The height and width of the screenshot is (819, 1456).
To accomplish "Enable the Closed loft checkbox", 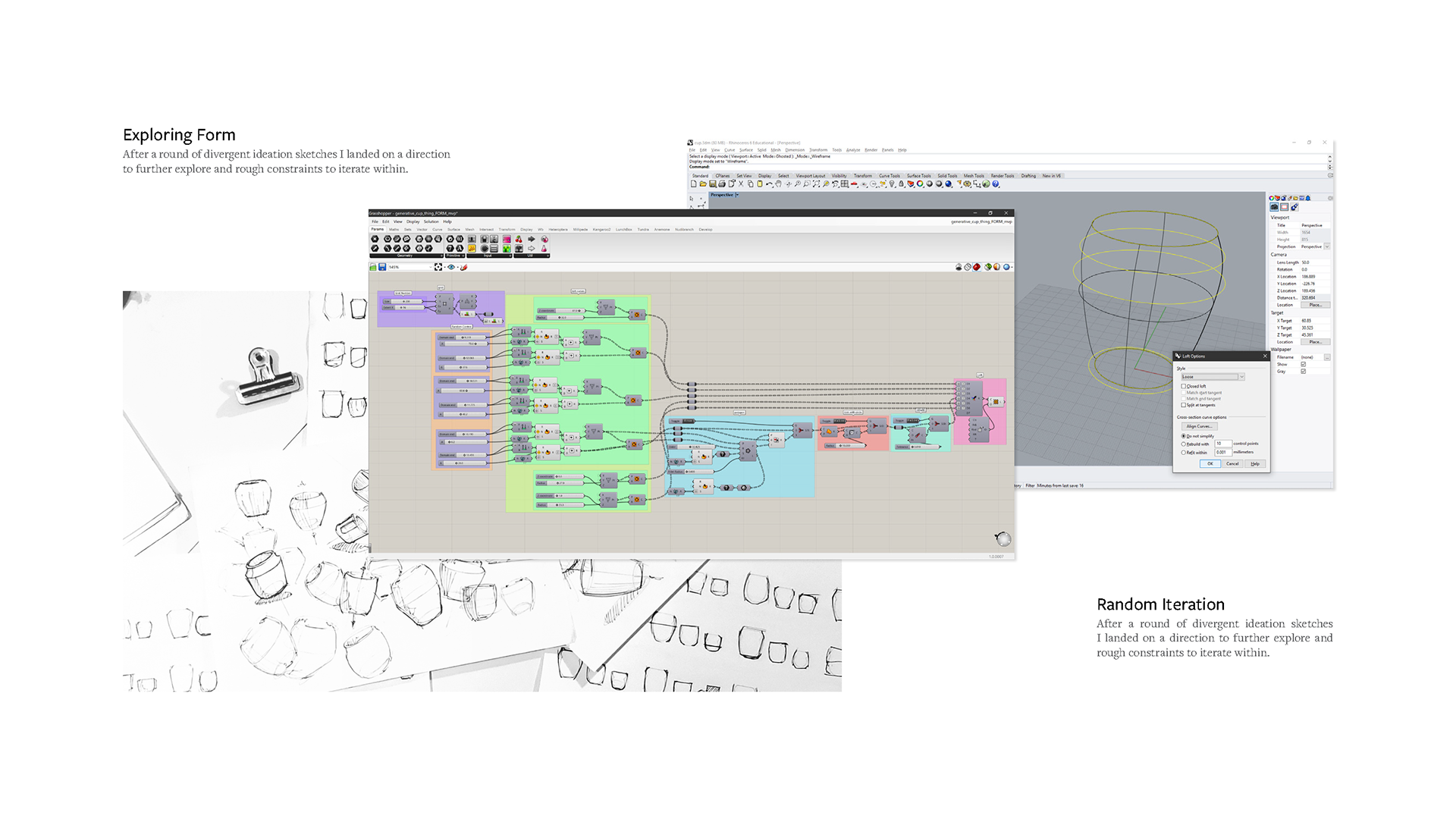I will tap(1183, 386).
